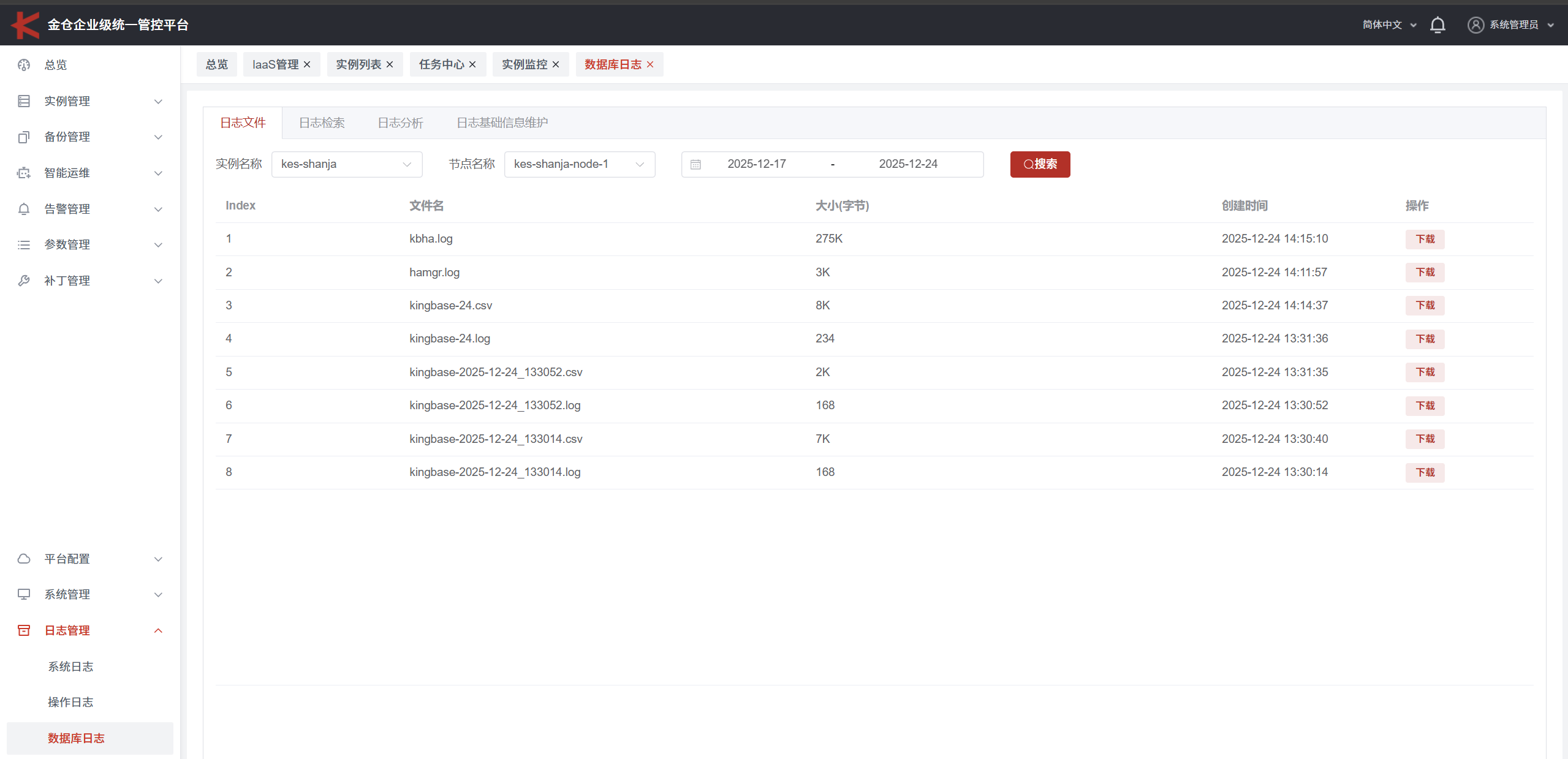Click the start date 2025-12-17 field
Image resolution: width=1568 pixels, height=759 pixels.
(756, 164)
